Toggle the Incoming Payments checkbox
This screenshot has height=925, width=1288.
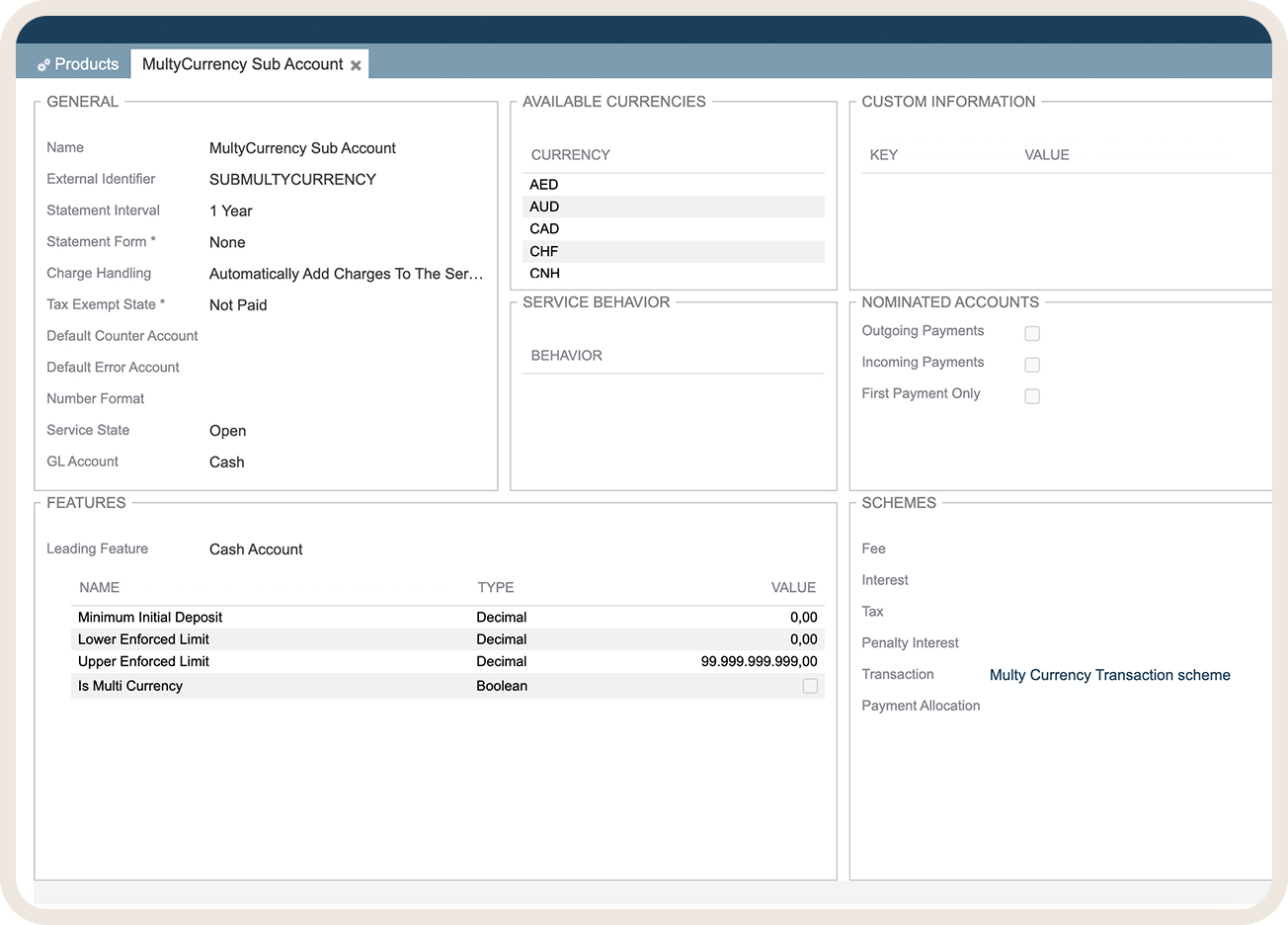coord(1032,365)
